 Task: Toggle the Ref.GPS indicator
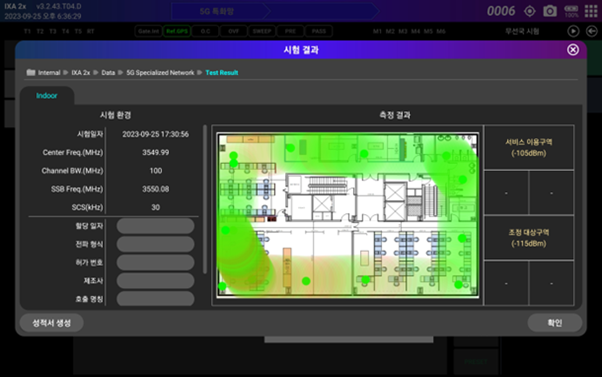coord(177,31)
